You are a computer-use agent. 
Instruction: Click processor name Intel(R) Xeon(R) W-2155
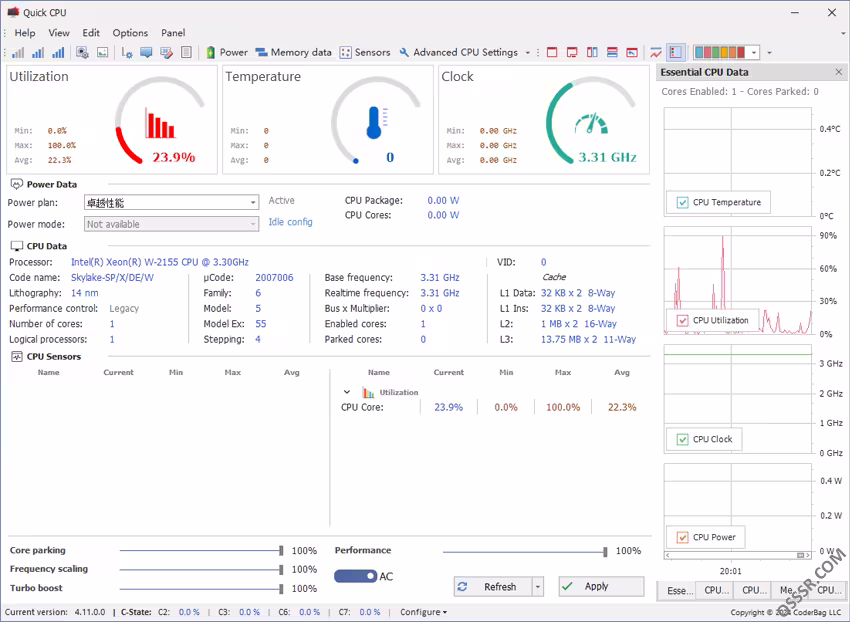coord(160,262)
